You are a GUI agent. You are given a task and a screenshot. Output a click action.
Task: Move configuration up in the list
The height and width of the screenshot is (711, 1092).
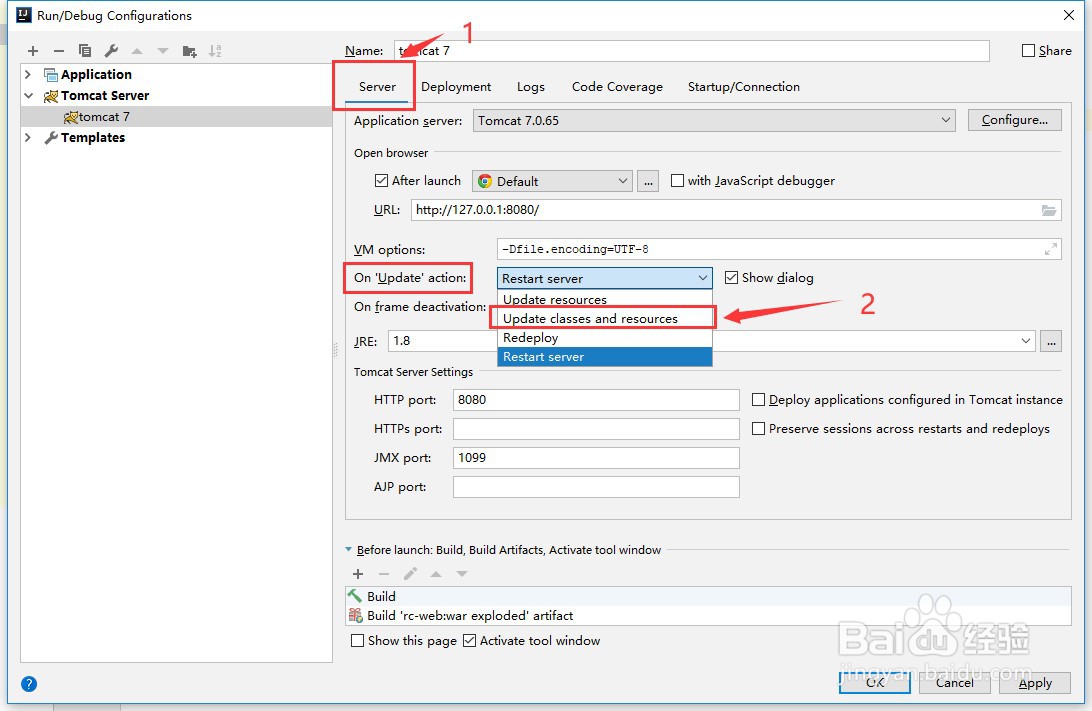(137, 51)
